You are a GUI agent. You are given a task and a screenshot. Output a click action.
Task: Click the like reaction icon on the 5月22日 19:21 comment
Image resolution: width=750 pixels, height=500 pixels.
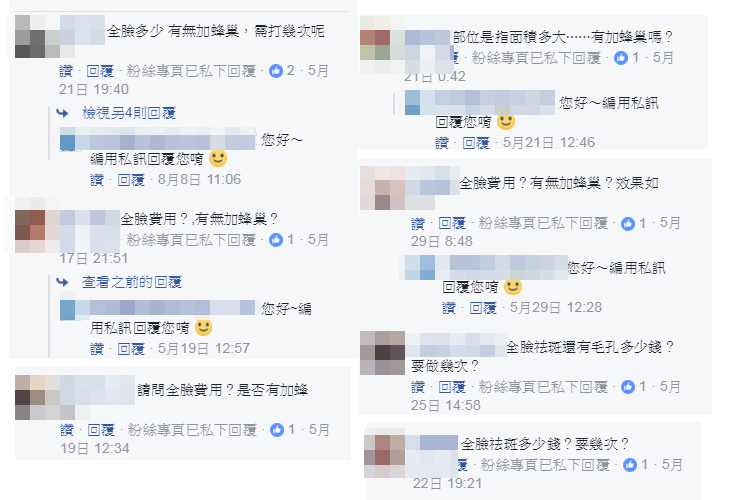click(x=630, y=465)
